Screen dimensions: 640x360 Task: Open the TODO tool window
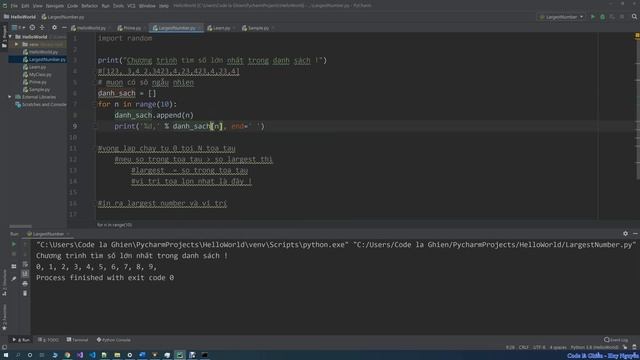[x=48, y=340]
